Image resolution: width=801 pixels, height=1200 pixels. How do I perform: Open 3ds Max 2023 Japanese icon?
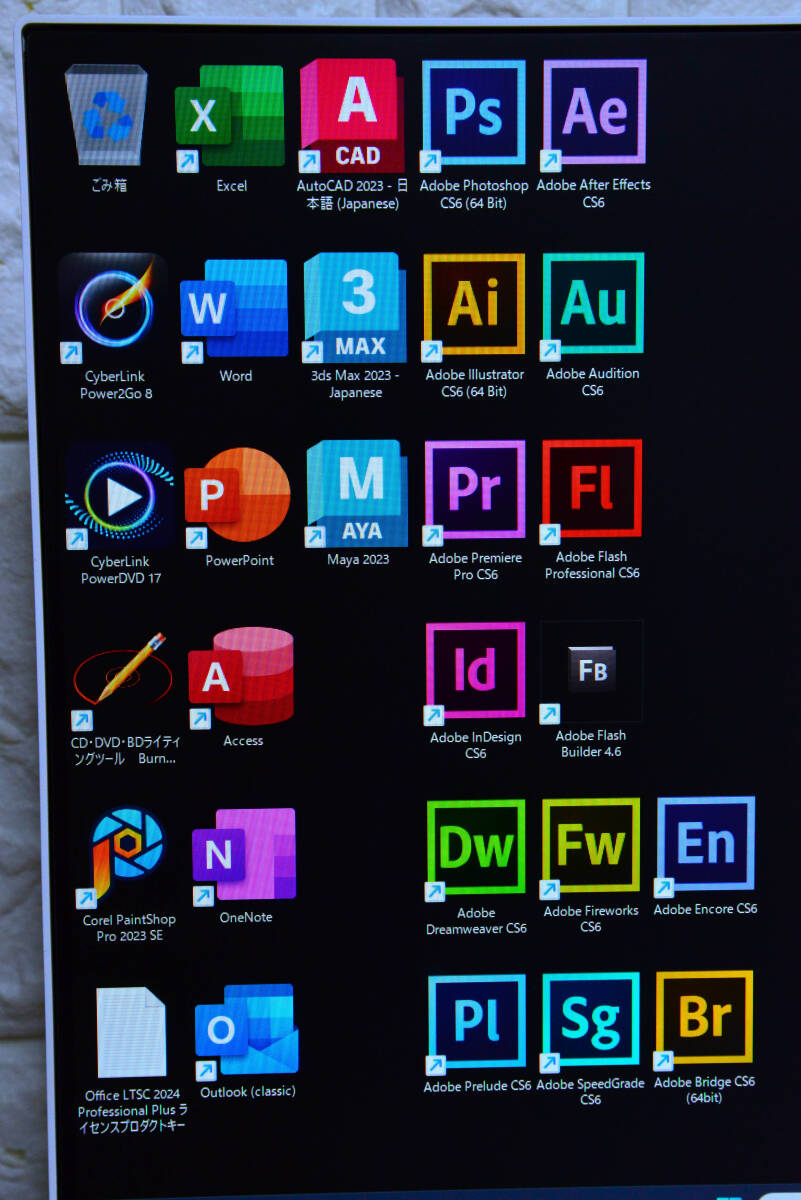[355, 308]
